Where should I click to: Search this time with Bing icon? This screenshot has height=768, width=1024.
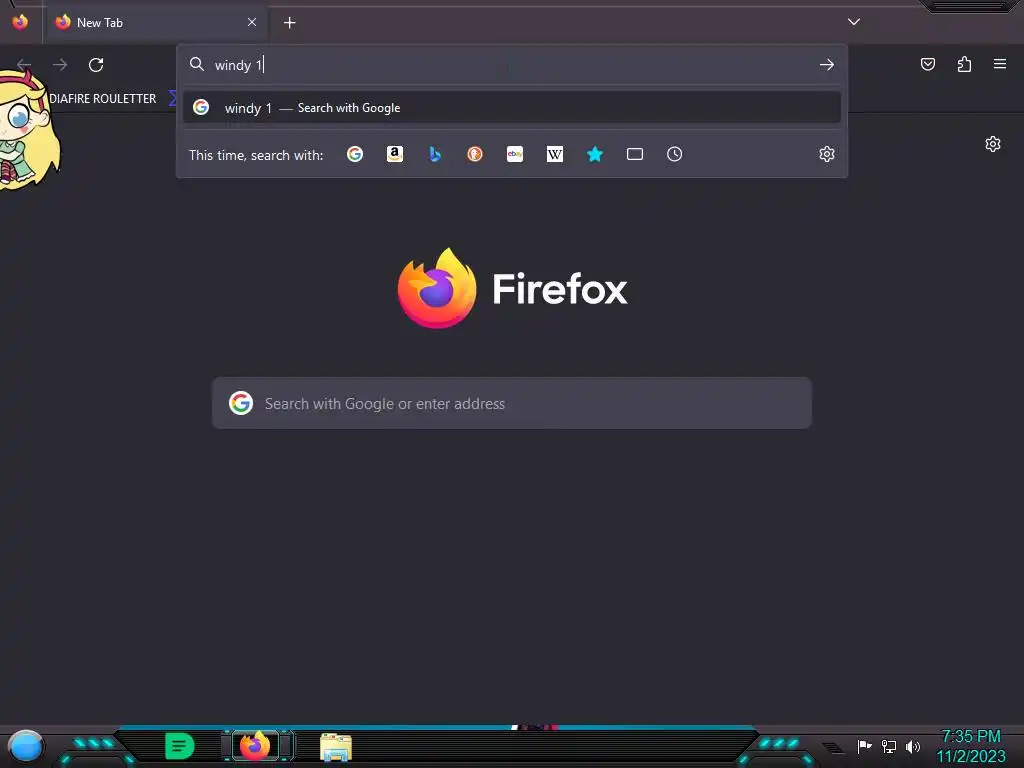[x=435, y=154]
